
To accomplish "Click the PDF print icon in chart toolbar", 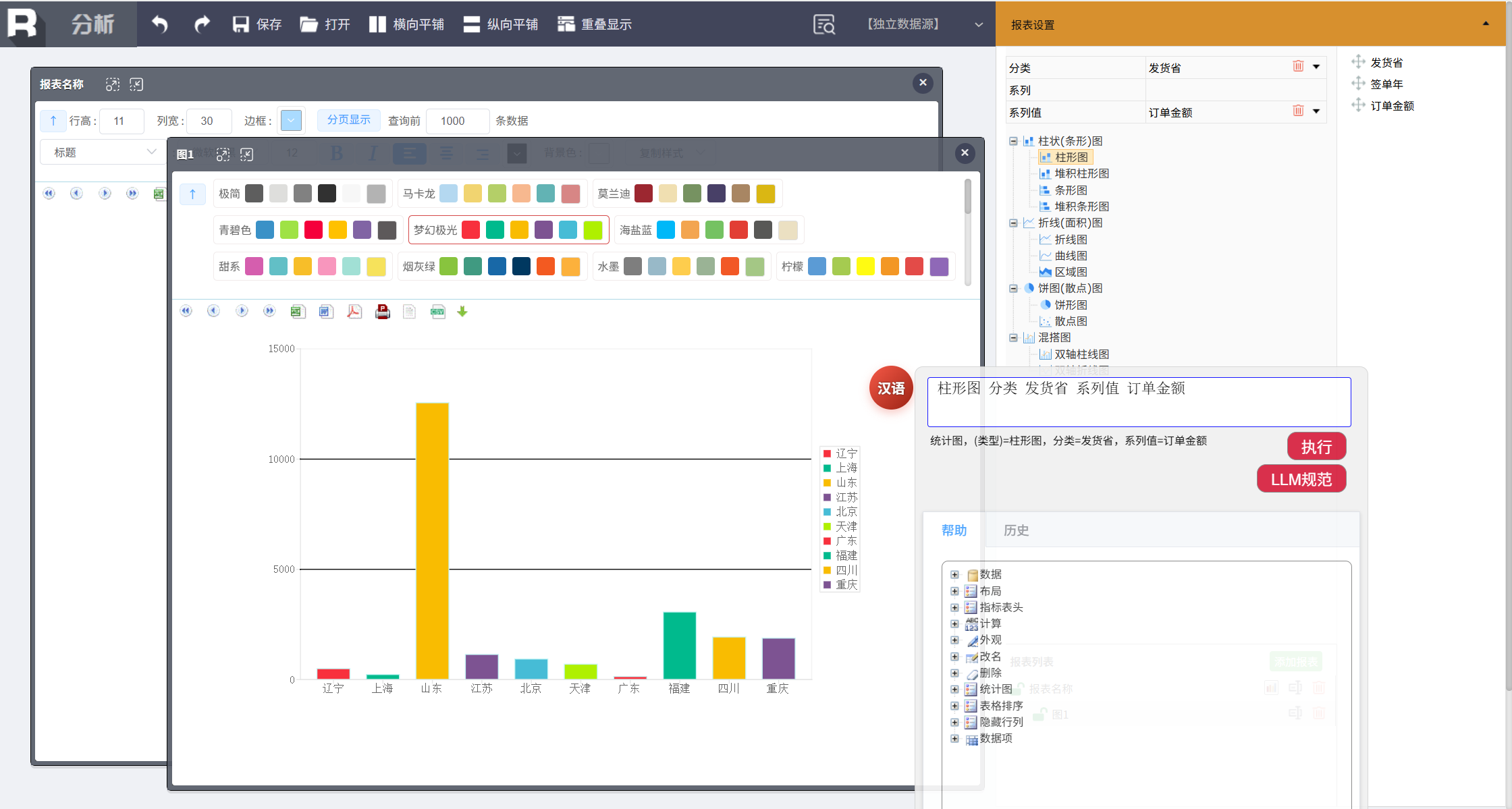I will pos(382,311).
